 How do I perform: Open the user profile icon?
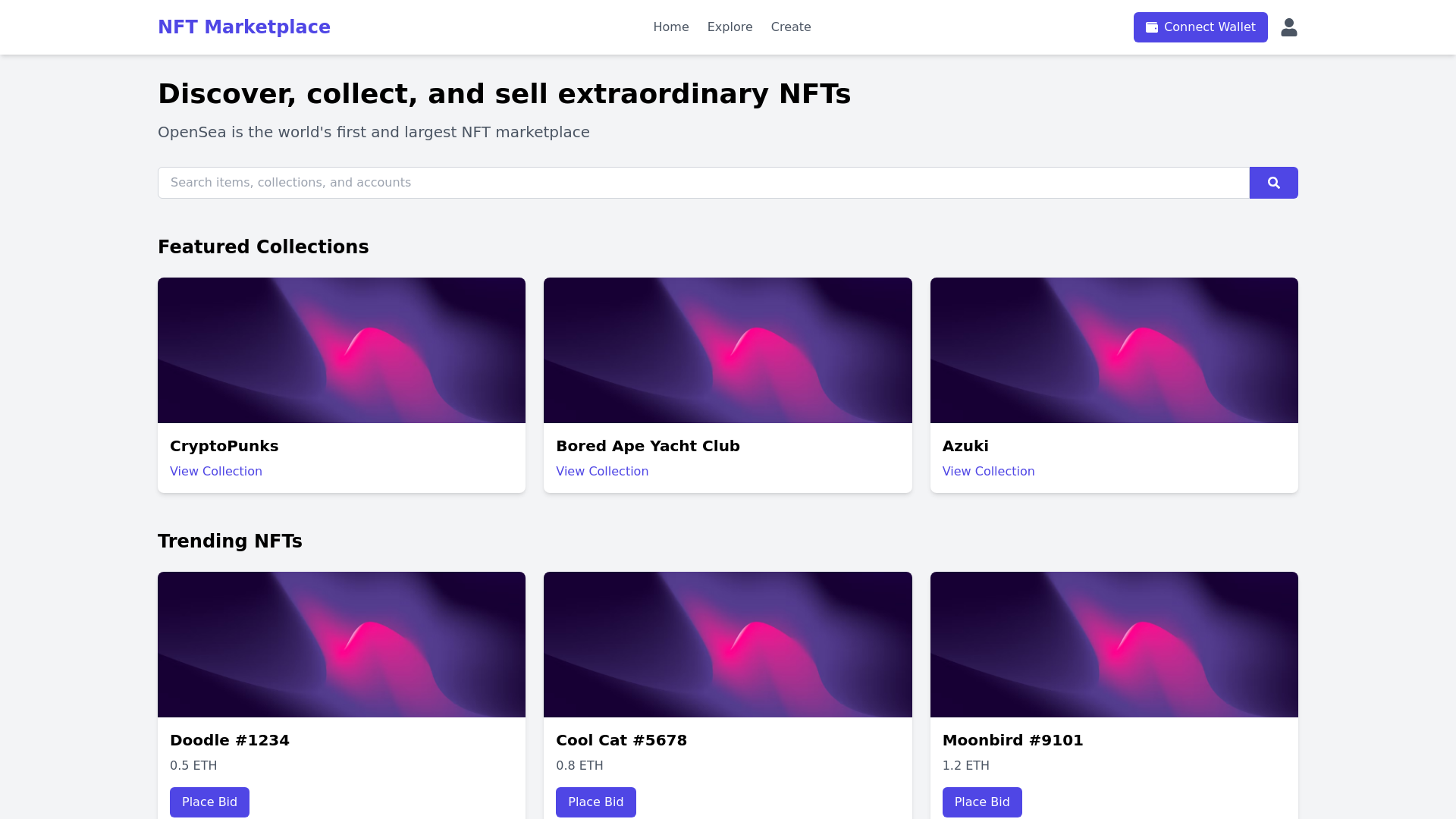[1288, 27]
